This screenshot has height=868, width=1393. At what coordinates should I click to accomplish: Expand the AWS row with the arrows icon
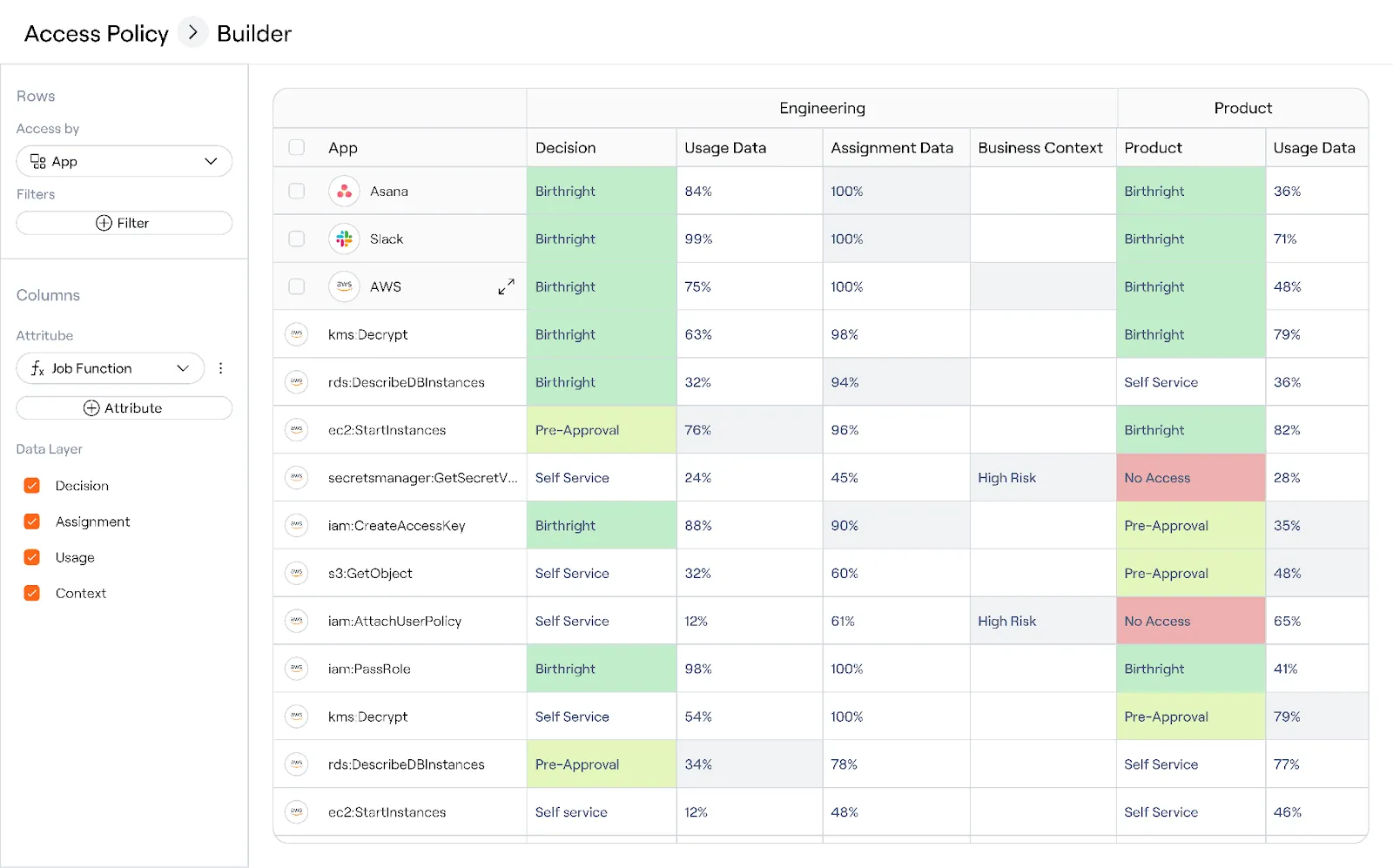[506, 286]
